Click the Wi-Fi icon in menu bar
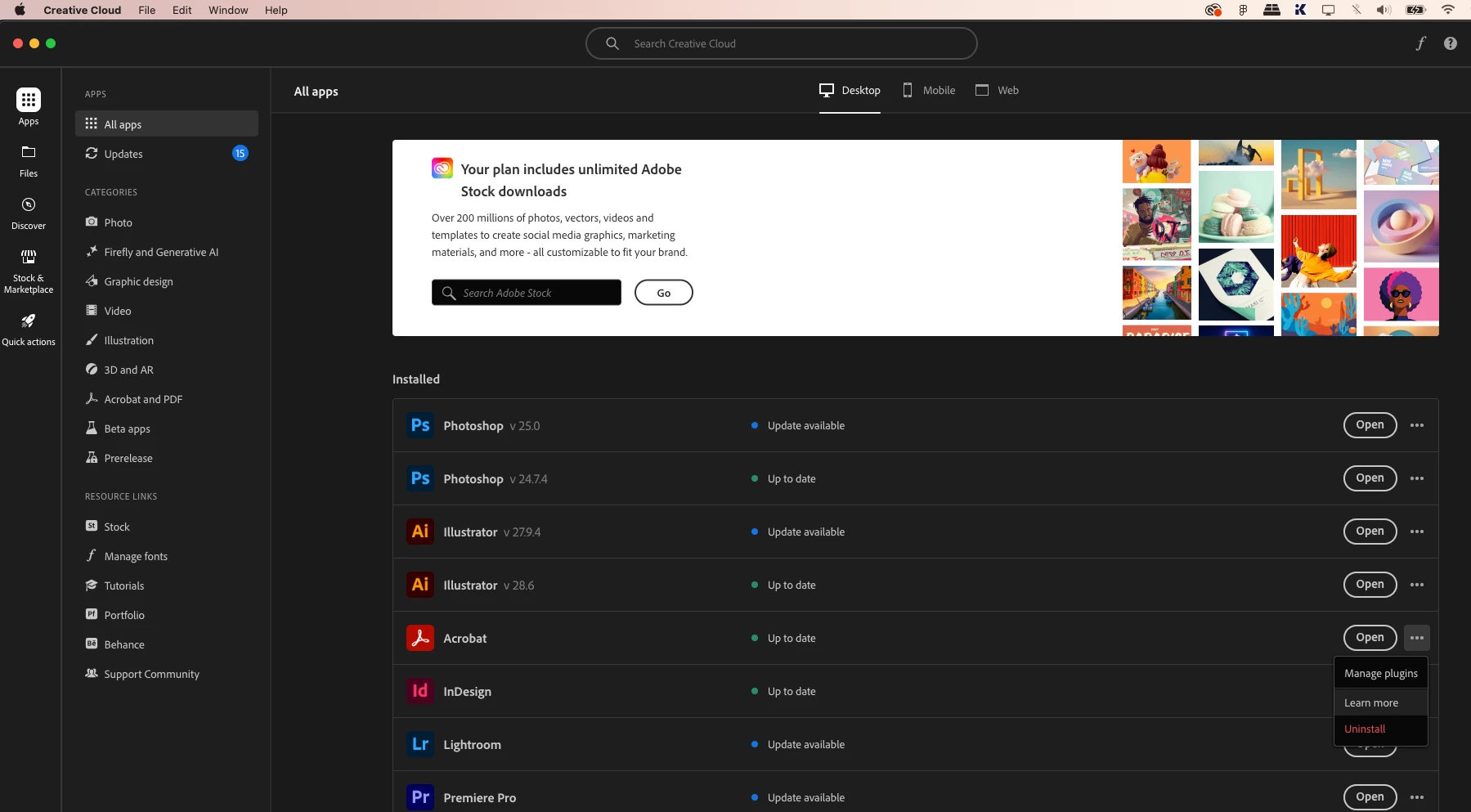The height and width of the screenshot is (812, 1471). point(1448,10)
